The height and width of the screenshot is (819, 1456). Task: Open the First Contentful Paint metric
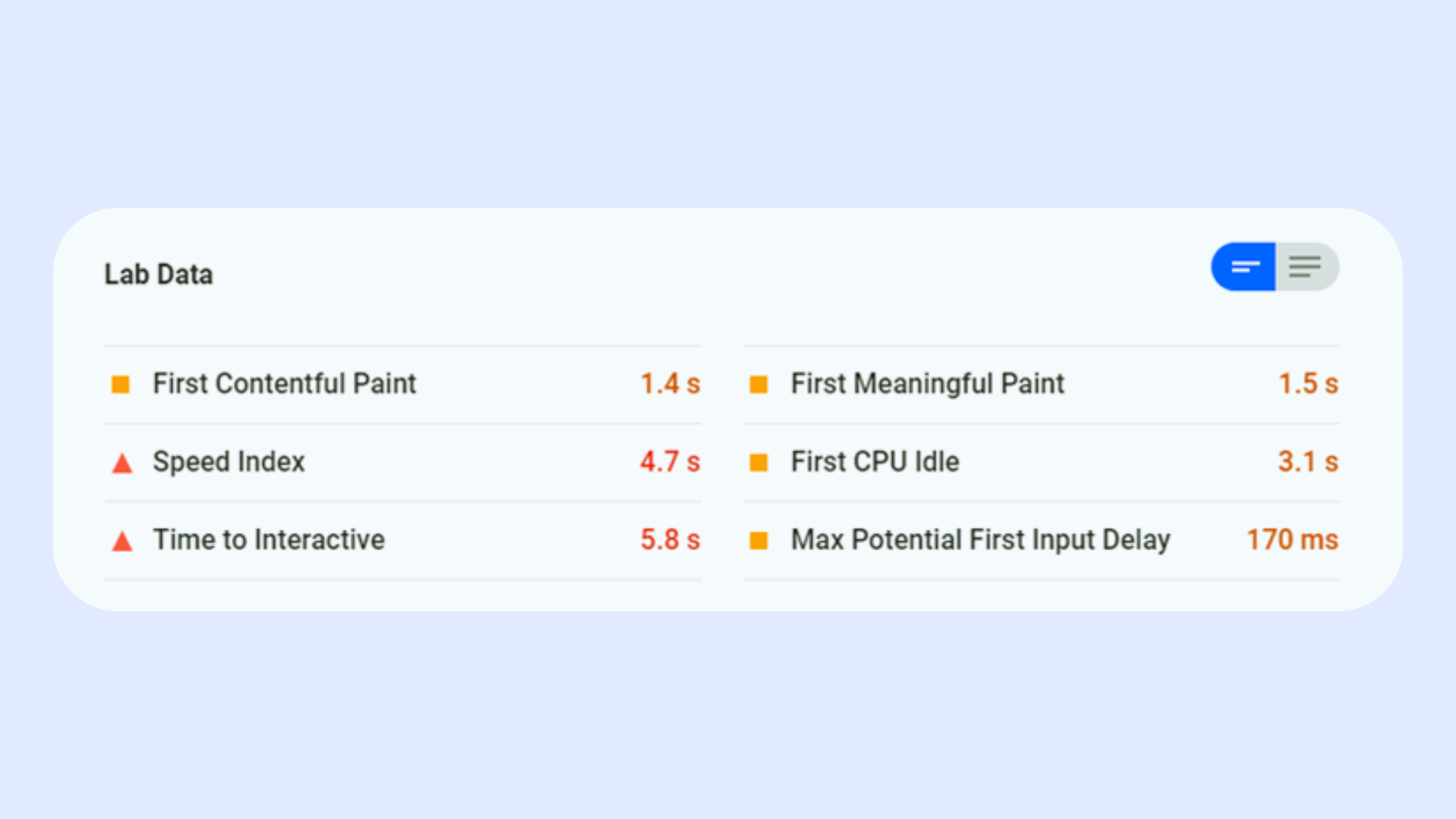pos(284,383)
